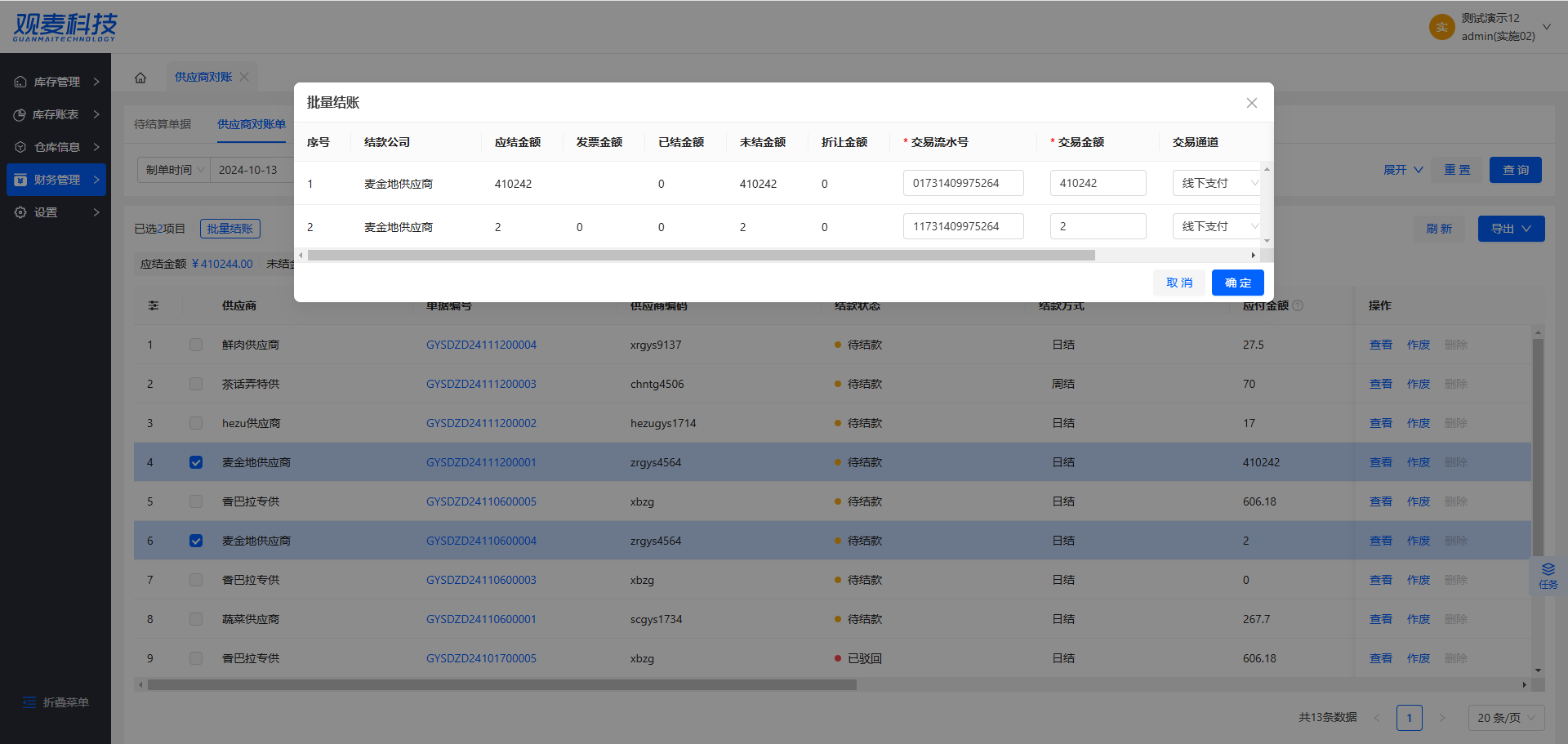Expand filters with 展开

click(1403, 170)
